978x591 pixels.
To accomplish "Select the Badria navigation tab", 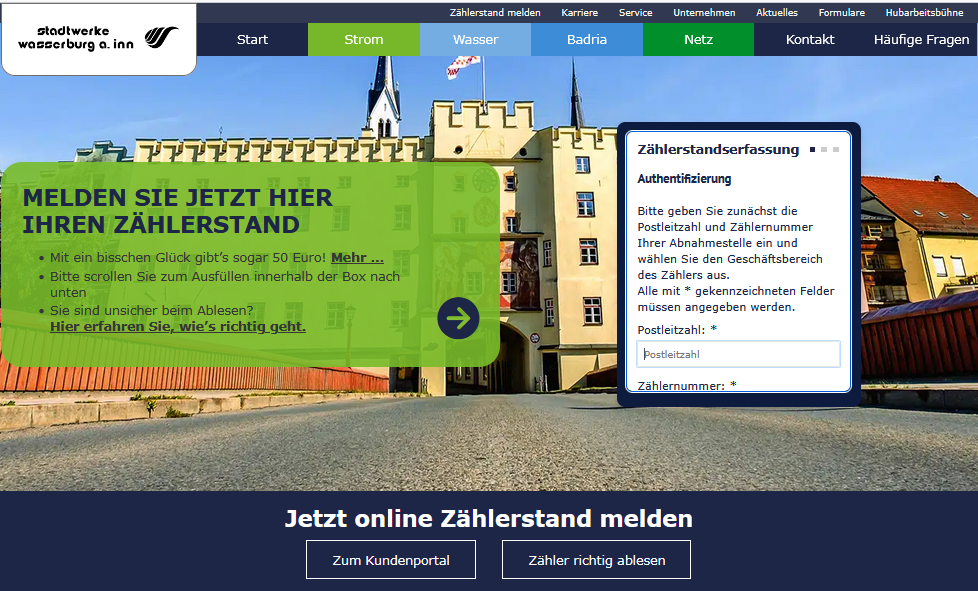I will (x=586, y=40).
